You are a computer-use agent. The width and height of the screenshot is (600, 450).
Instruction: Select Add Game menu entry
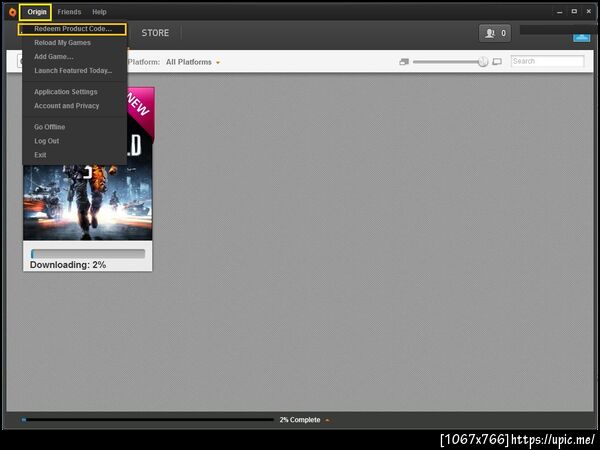[54, 57]
